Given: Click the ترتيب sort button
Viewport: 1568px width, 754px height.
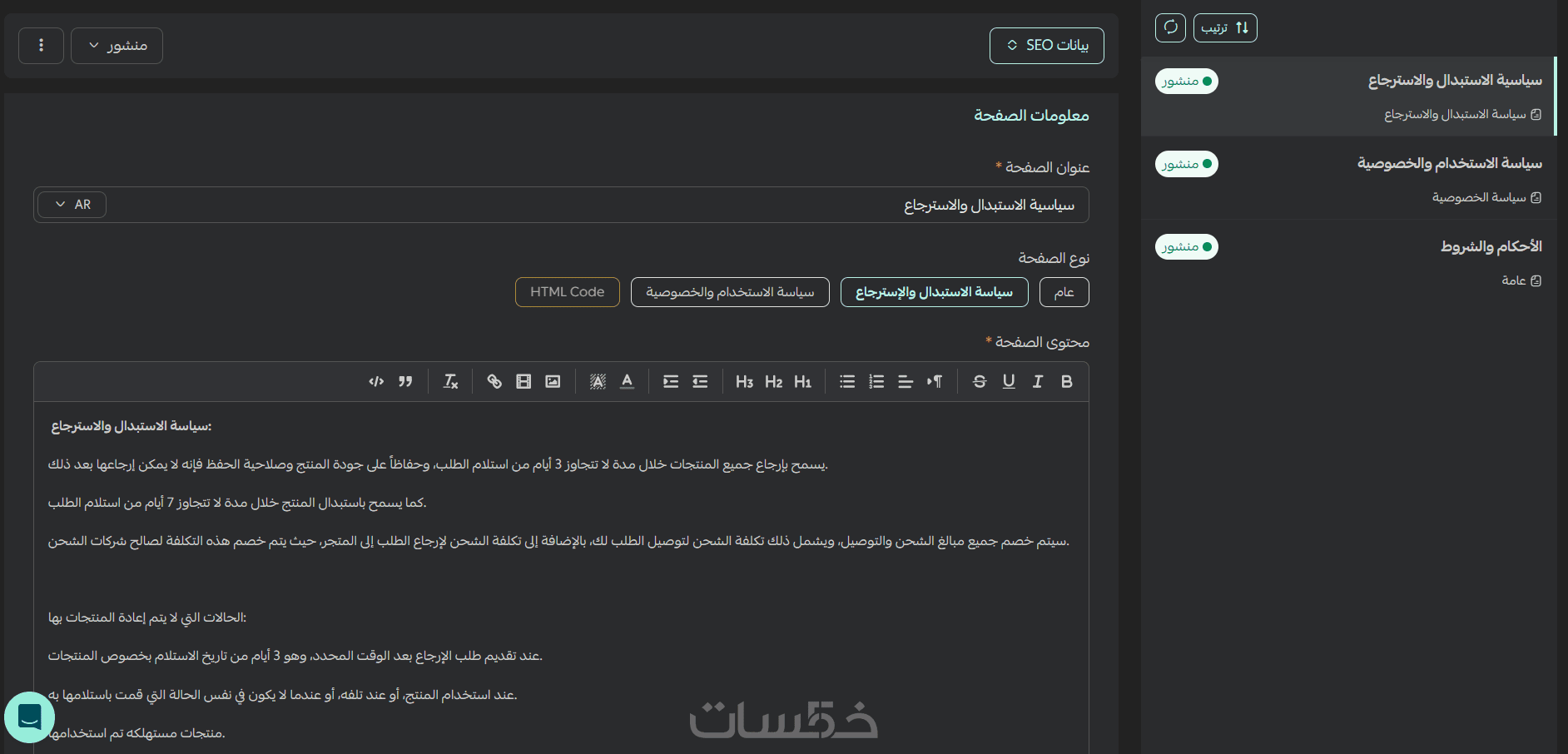Looking at the screenshot, I should coord(1225,27).
